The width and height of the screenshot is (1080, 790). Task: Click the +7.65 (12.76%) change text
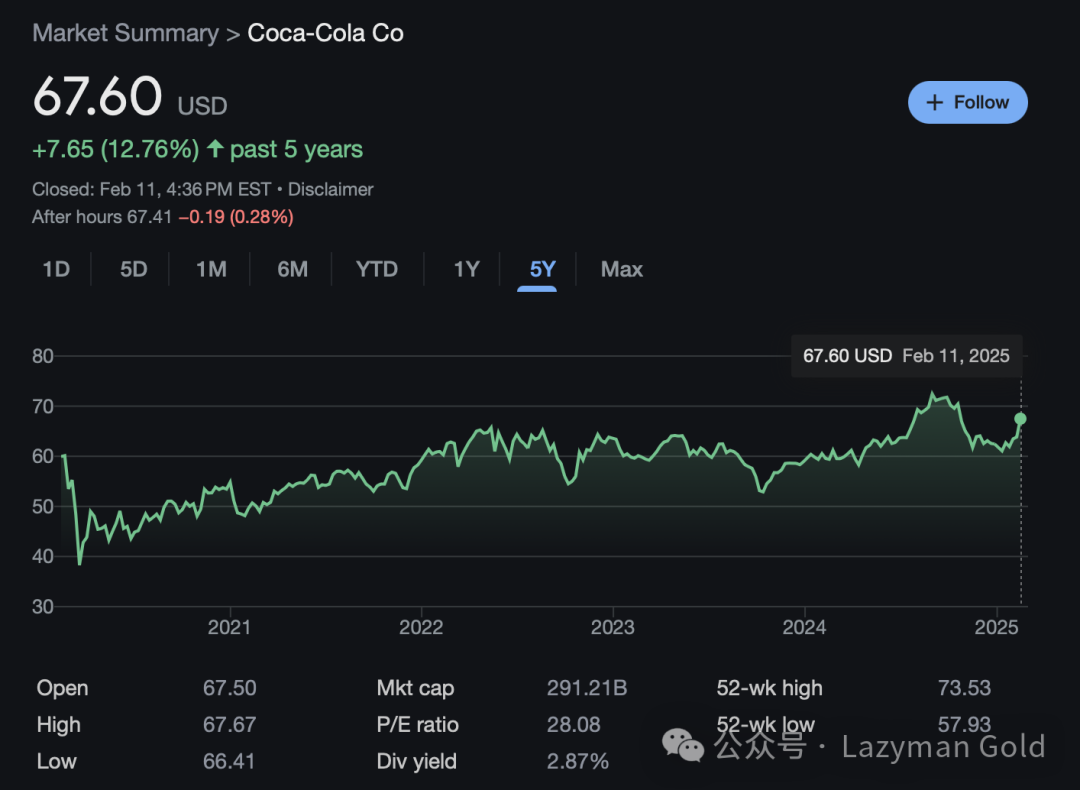point(116,149)
